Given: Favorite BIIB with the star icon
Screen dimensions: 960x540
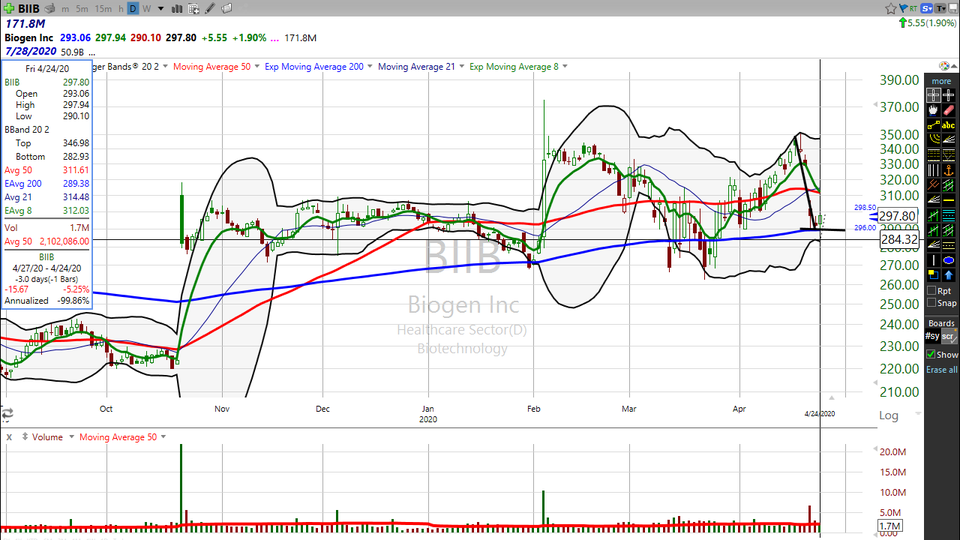Looking at the screenshot, I should tap(891, 9).
